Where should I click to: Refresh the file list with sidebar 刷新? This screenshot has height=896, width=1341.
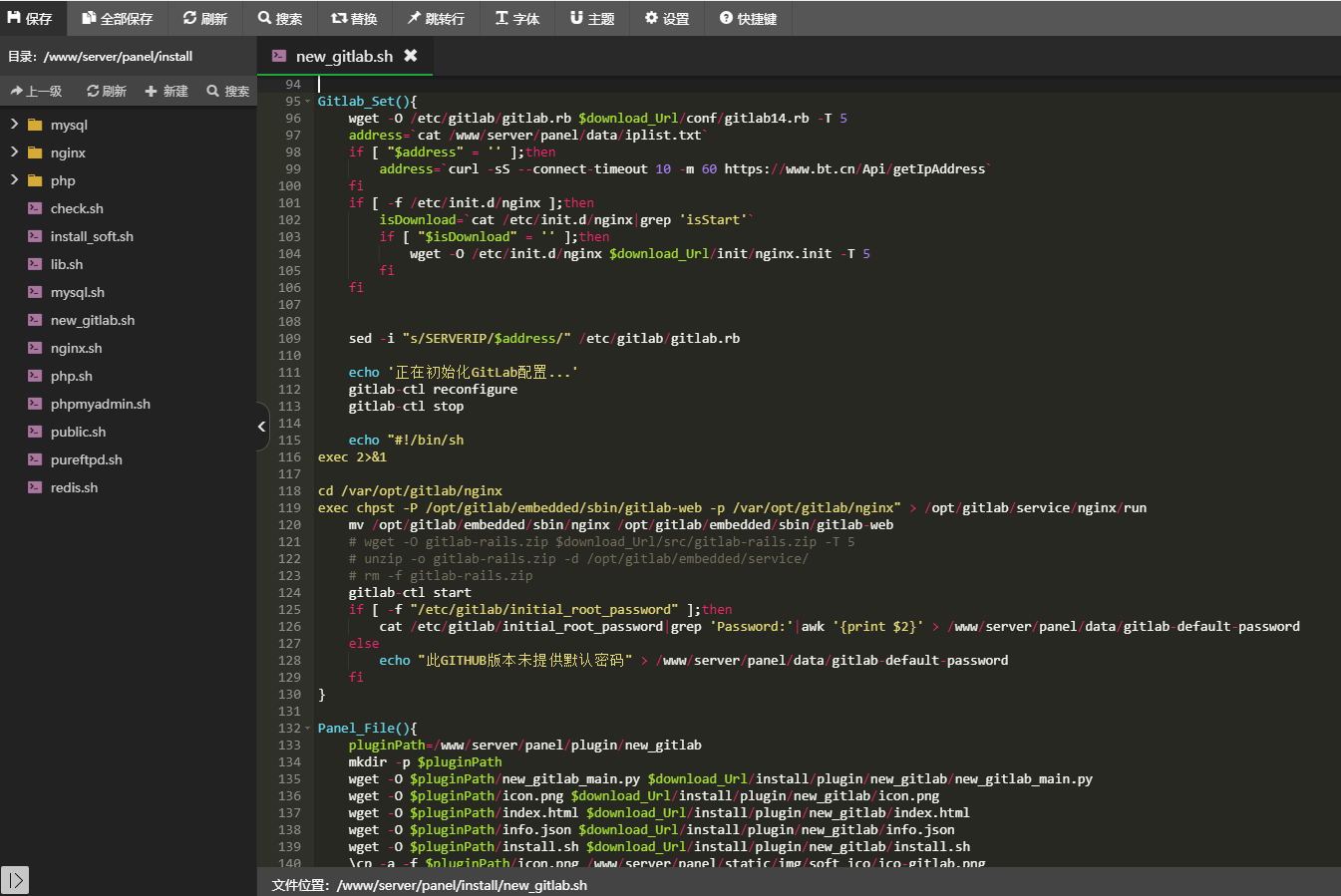click(107, 91)
